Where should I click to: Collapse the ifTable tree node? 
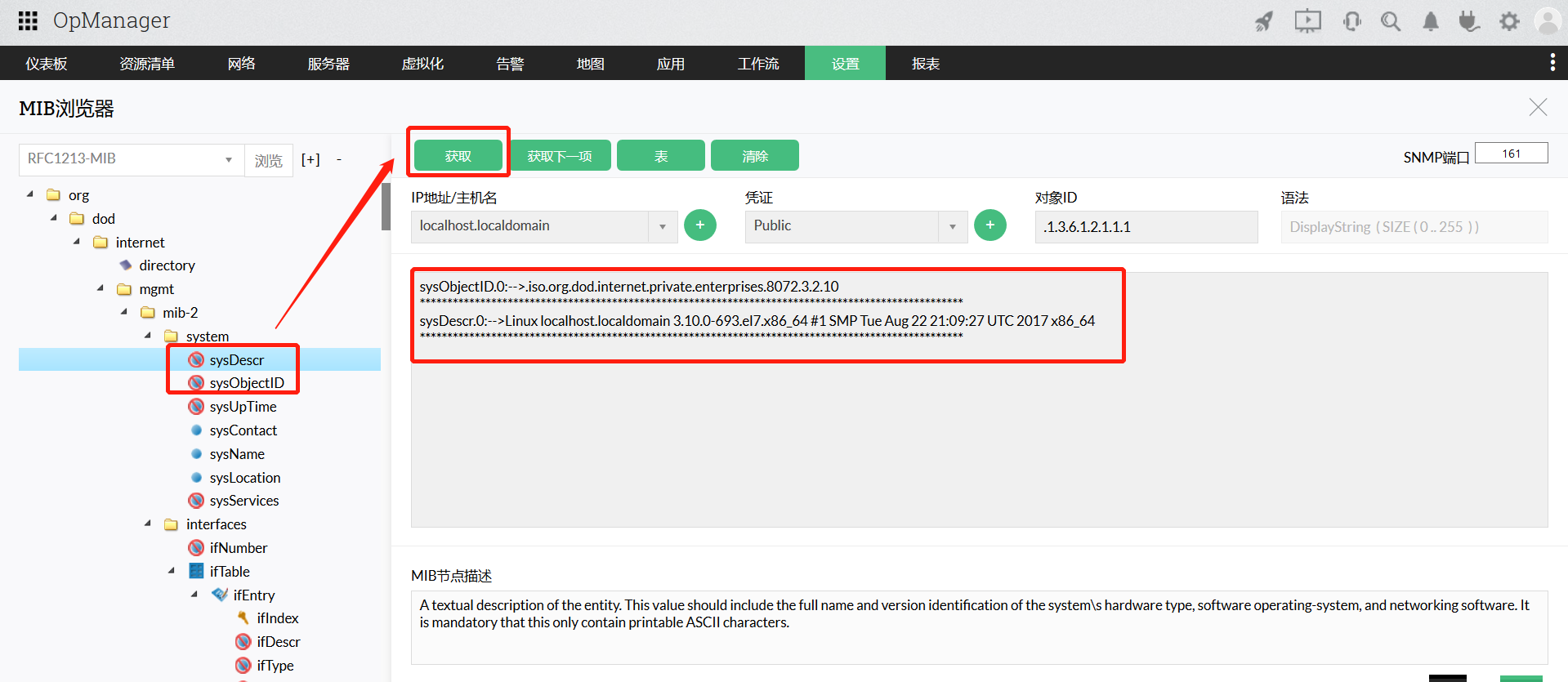coord(172,571)
